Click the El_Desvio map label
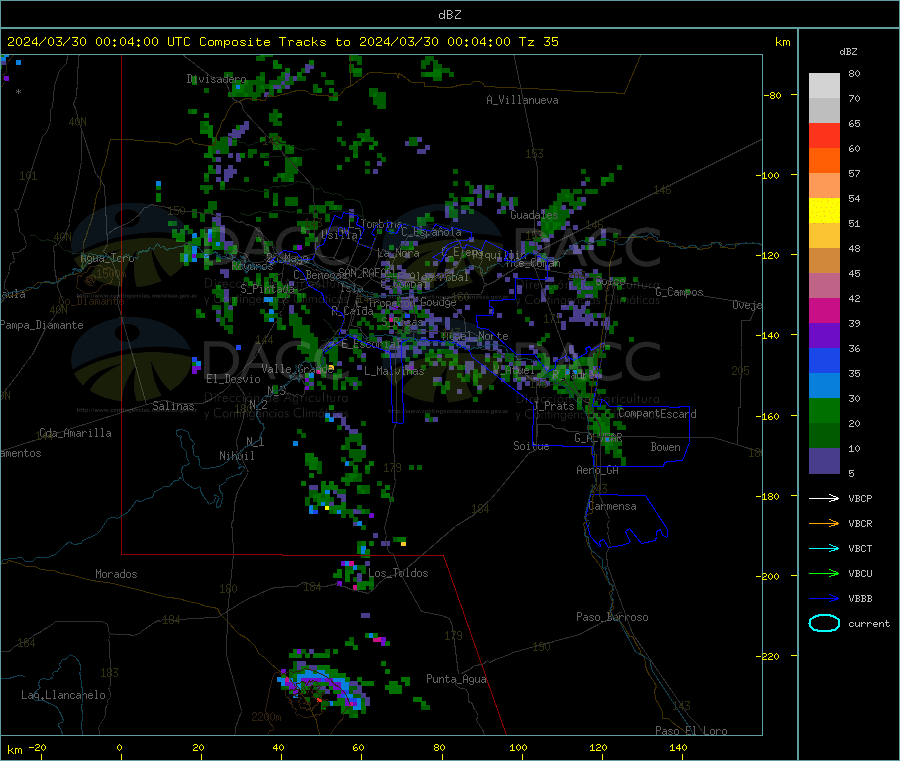This screenshot has width=900, height=761. click(x=234, y=379)
